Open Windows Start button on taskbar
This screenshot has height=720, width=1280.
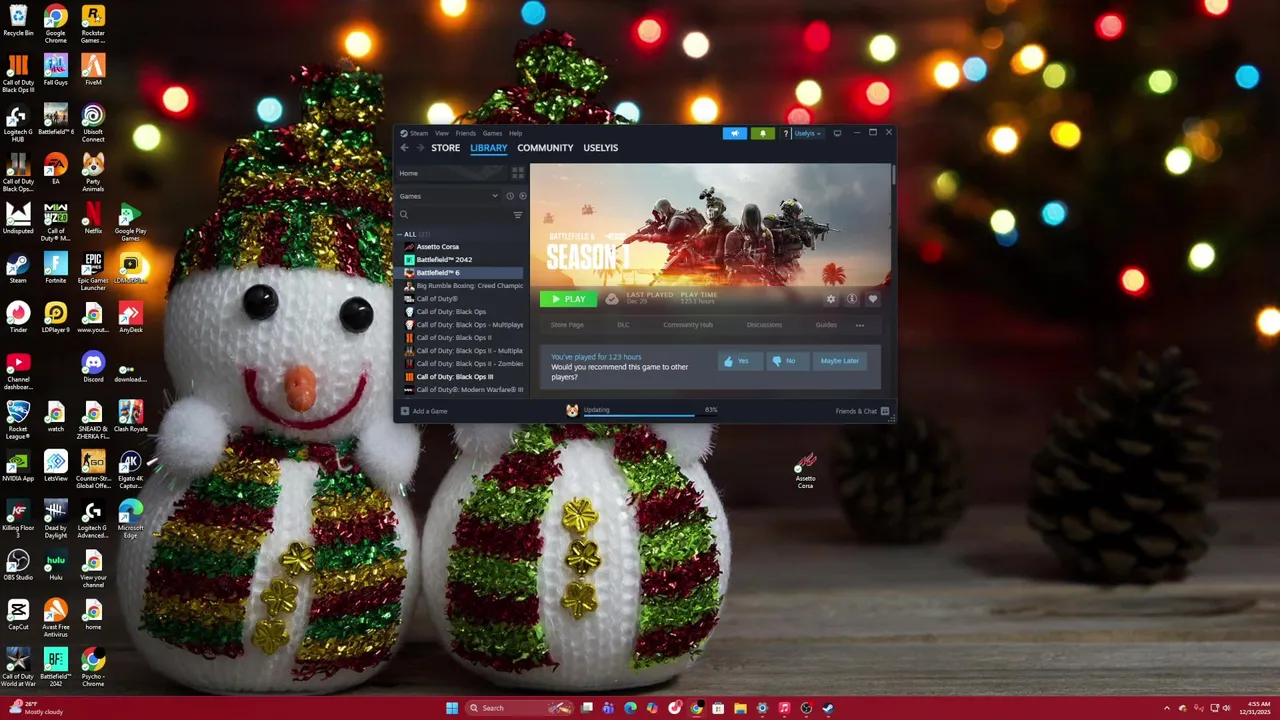pyautogui.click(x=452, y=708)
